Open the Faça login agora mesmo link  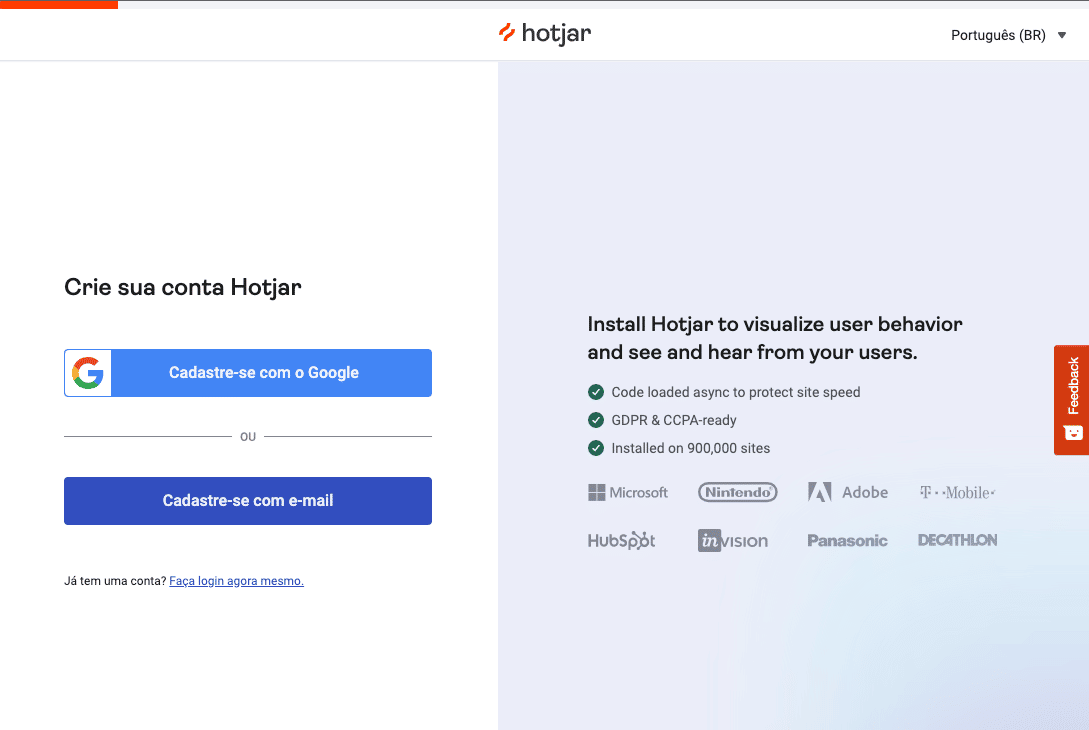pos(236,581)
